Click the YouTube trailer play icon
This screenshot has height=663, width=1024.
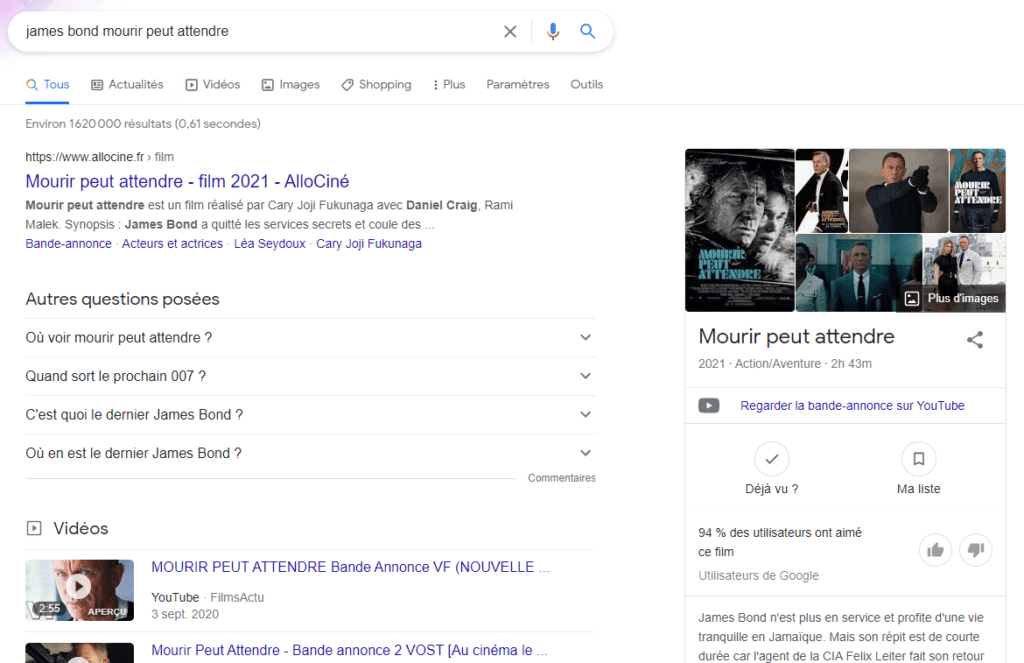[x=709, y=406]
